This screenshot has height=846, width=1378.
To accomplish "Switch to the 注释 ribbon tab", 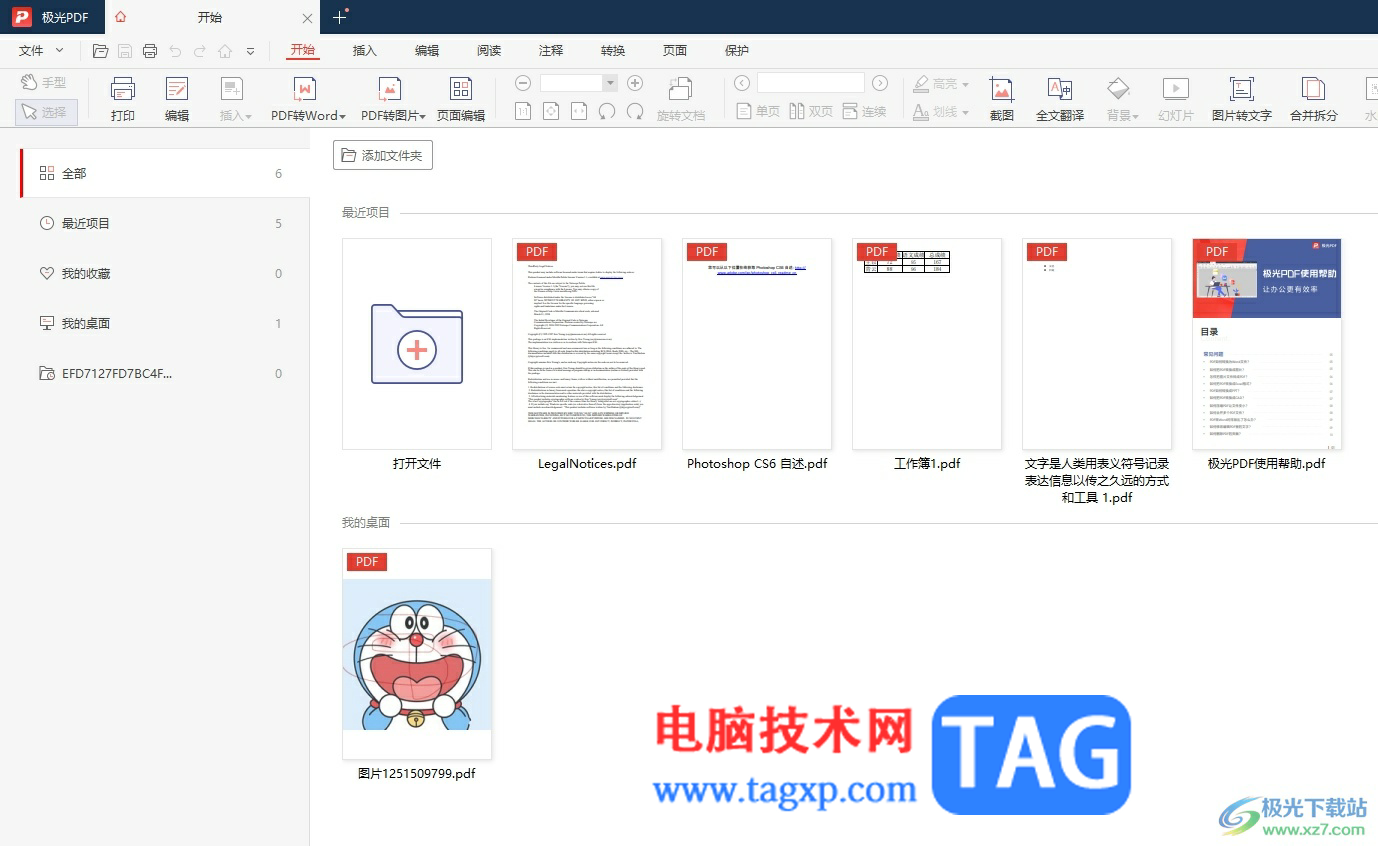I will (x=551, y=51).
